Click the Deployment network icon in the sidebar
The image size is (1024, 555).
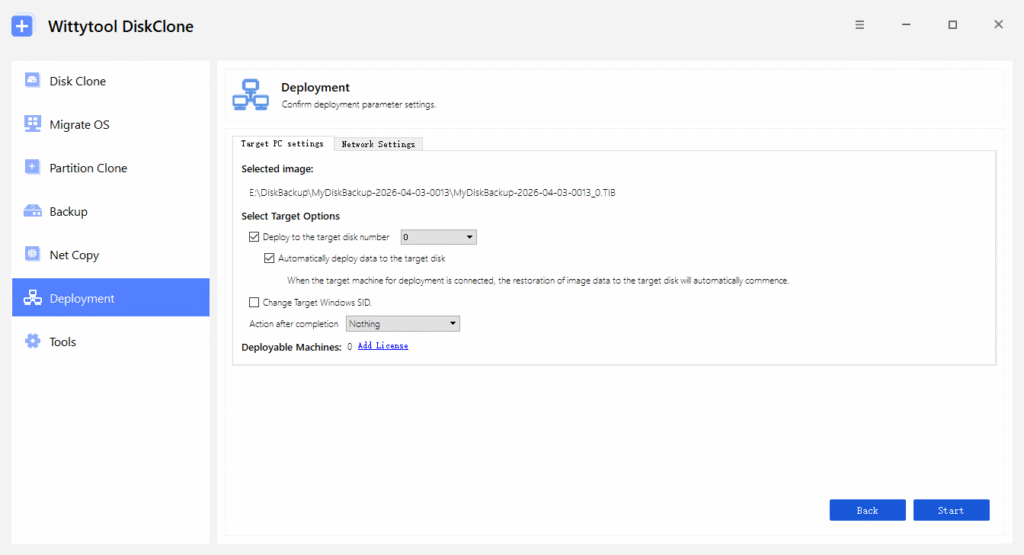pos(32,298)
